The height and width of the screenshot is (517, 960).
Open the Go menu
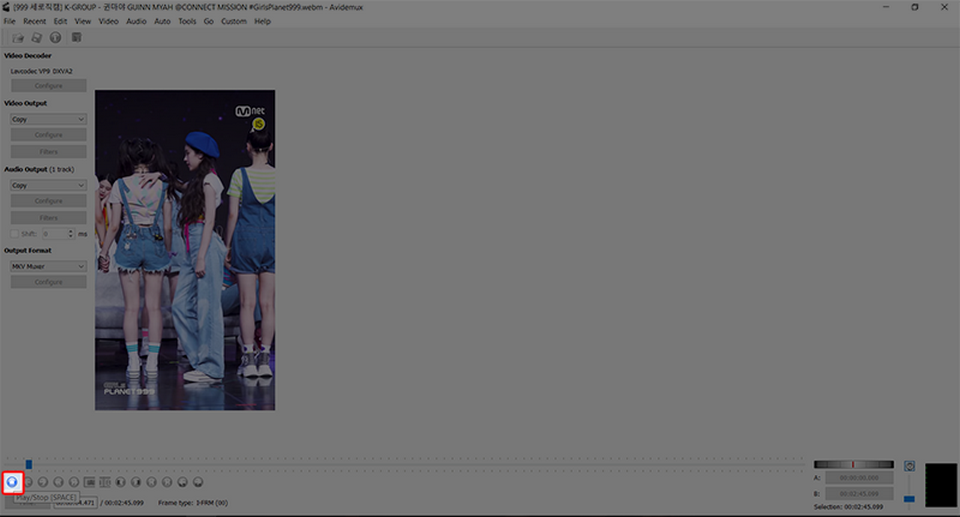click(x=209, y=21)
